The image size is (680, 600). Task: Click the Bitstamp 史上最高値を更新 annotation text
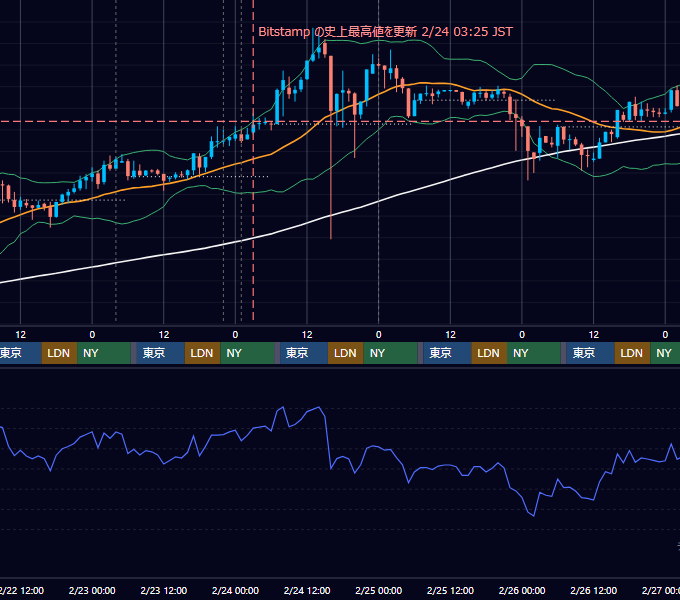(x=385, y=32)
